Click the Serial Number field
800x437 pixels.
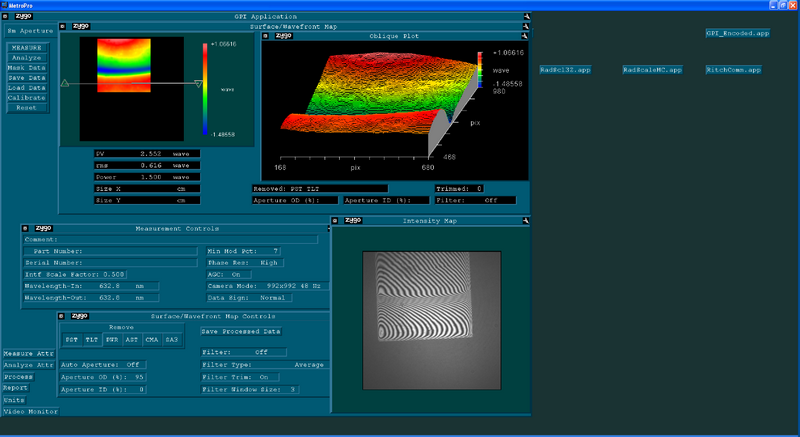click(x=110, y=263)
